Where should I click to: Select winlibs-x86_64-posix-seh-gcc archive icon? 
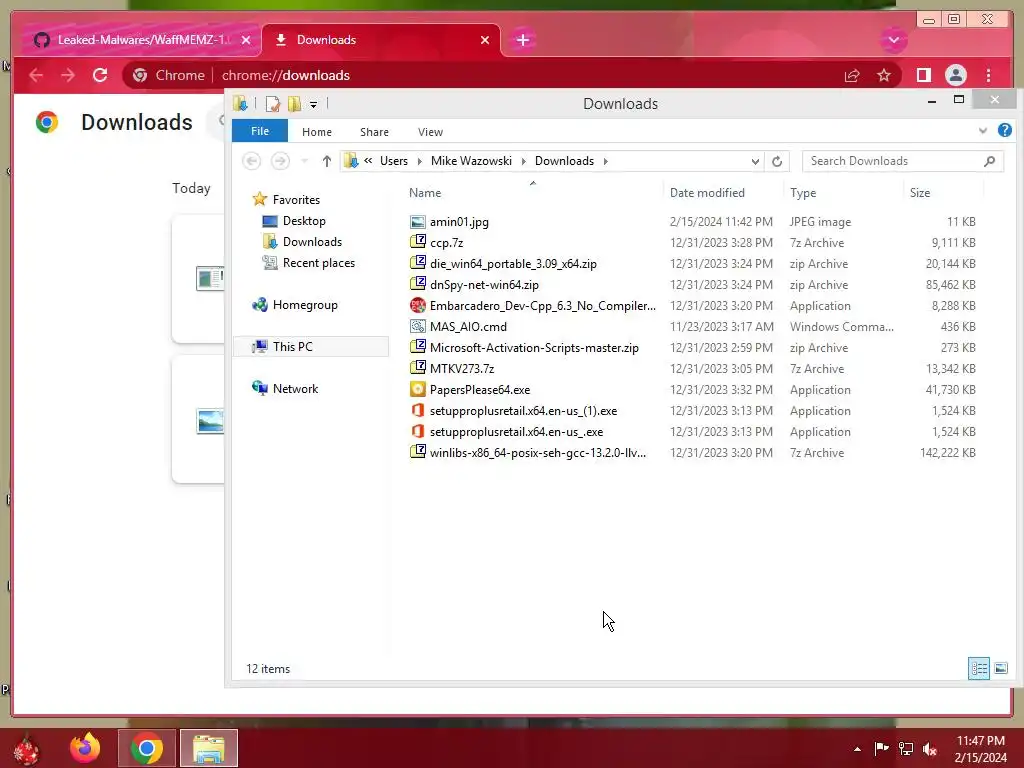[x=417, y=452]
